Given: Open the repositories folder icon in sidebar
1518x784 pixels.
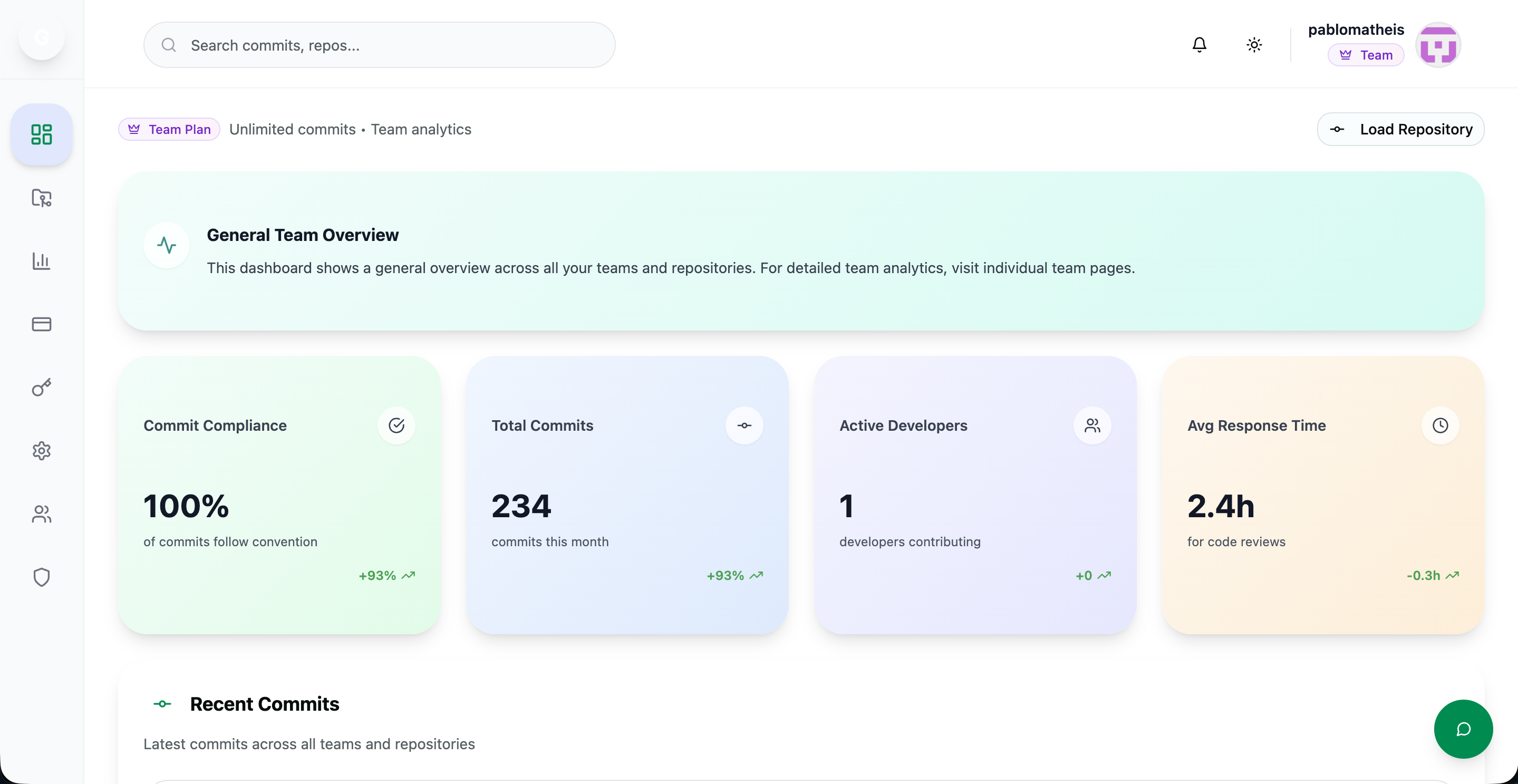Looking at the screenshot, I should tap(41, 198).
